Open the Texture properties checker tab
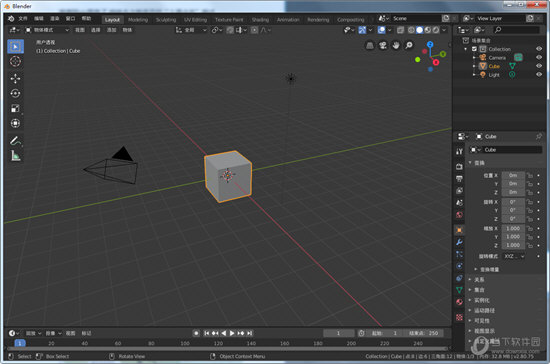This screenshot has height=364, width=550. pos(459,317)
